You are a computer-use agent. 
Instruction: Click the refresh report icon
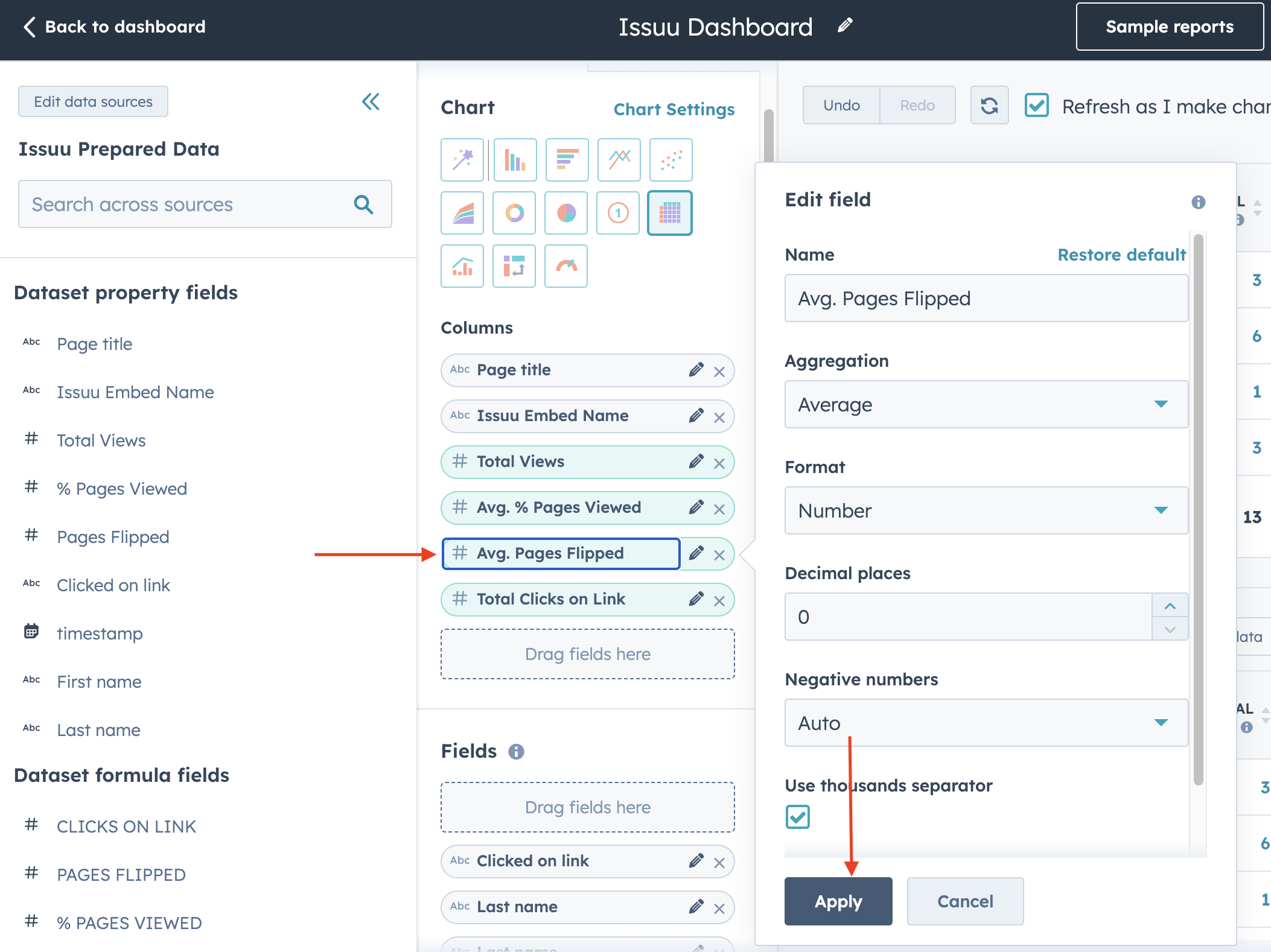click(x=989, y=106)
